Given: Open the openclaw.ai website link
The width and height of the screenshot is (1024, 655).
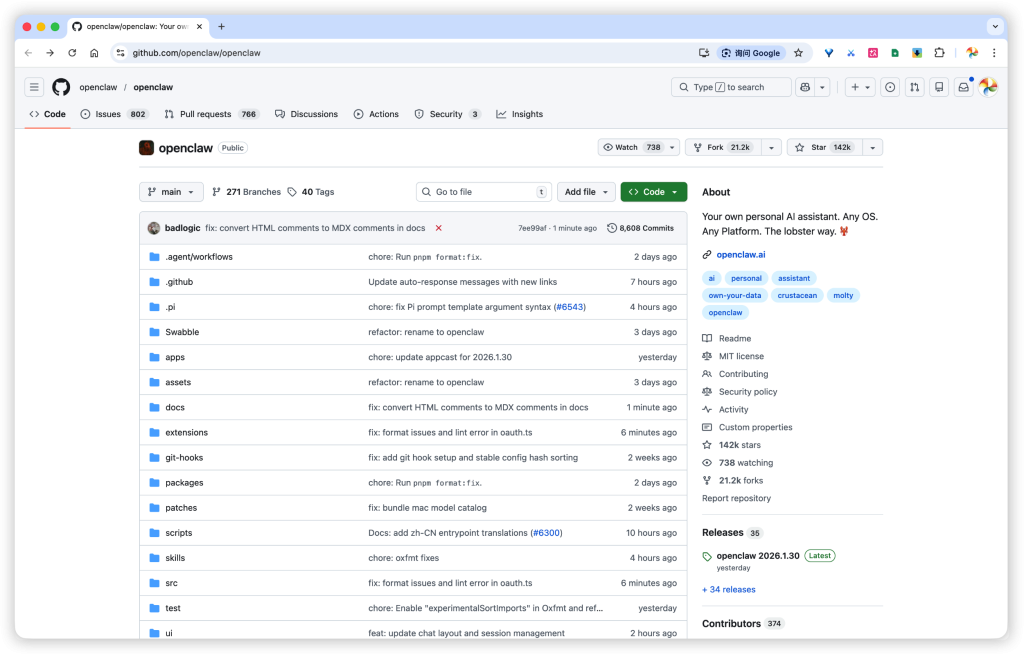Looking at the screenshot, I should (740, 255).
